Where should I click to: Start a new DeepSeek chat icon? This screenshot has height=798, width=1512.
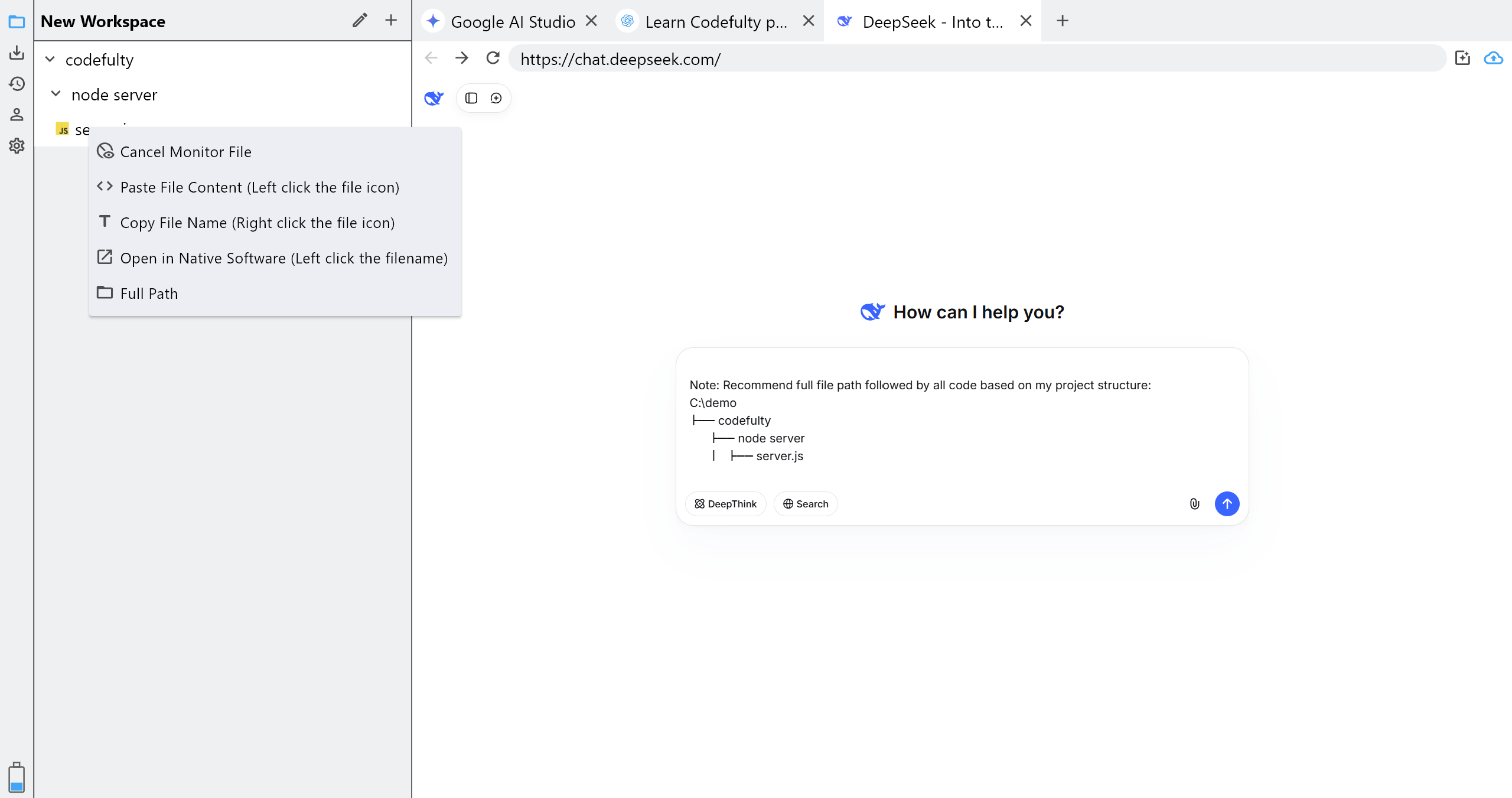(x=496, y=98)
